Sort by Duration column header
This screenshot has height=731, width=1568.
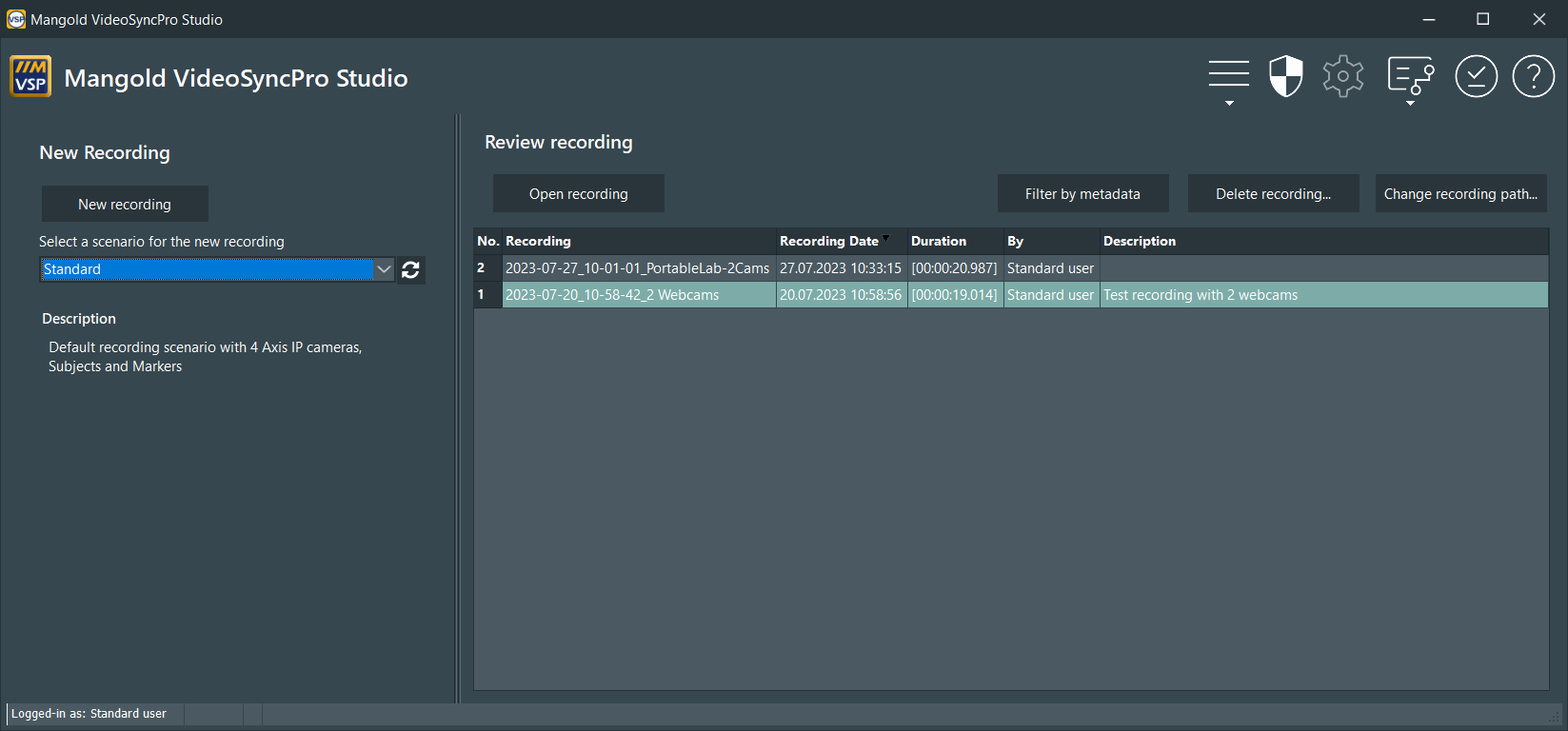(x=956, y=241)
